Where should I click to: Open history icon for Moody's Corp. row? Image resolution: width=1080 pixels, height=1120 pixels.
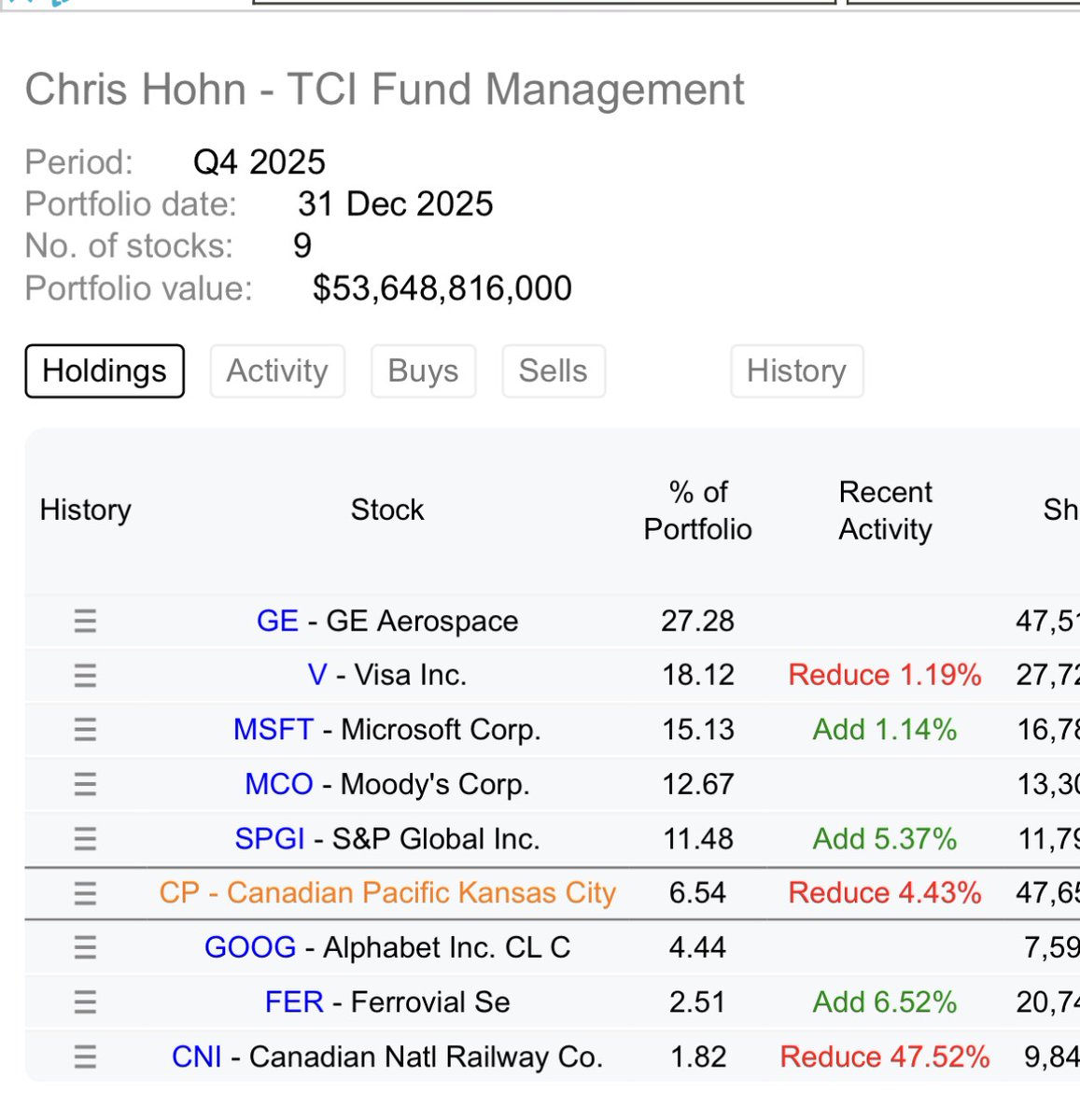click(x=85, y=784)
